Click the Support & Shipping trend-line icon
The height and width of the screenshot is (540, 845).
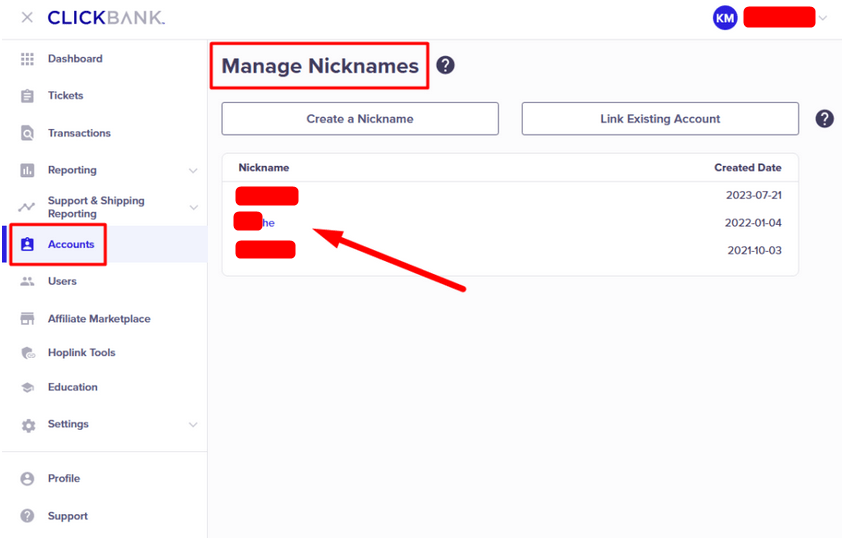[26, 207]
